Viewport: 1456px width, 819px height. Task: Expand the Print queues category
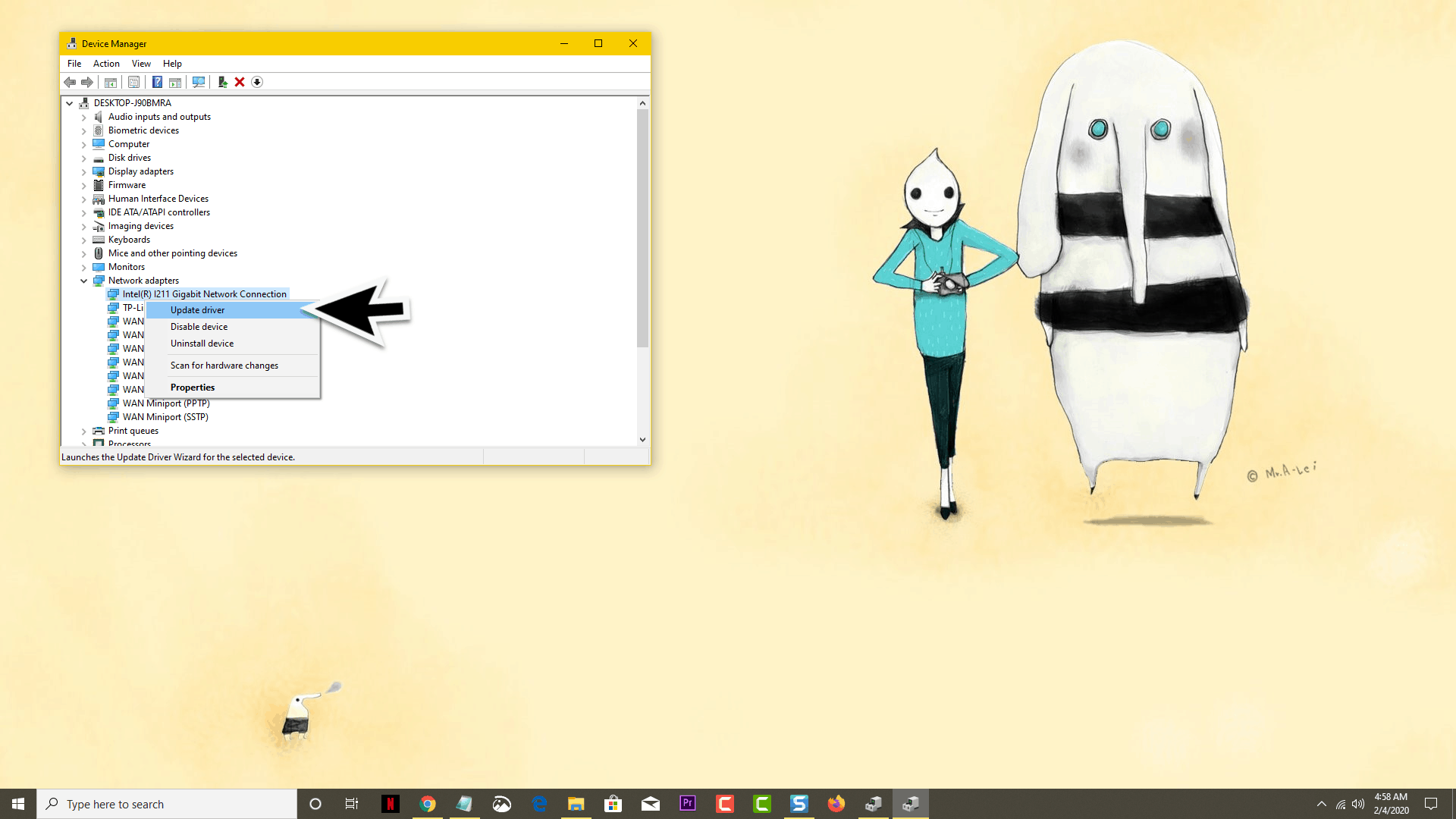point(84,431)
